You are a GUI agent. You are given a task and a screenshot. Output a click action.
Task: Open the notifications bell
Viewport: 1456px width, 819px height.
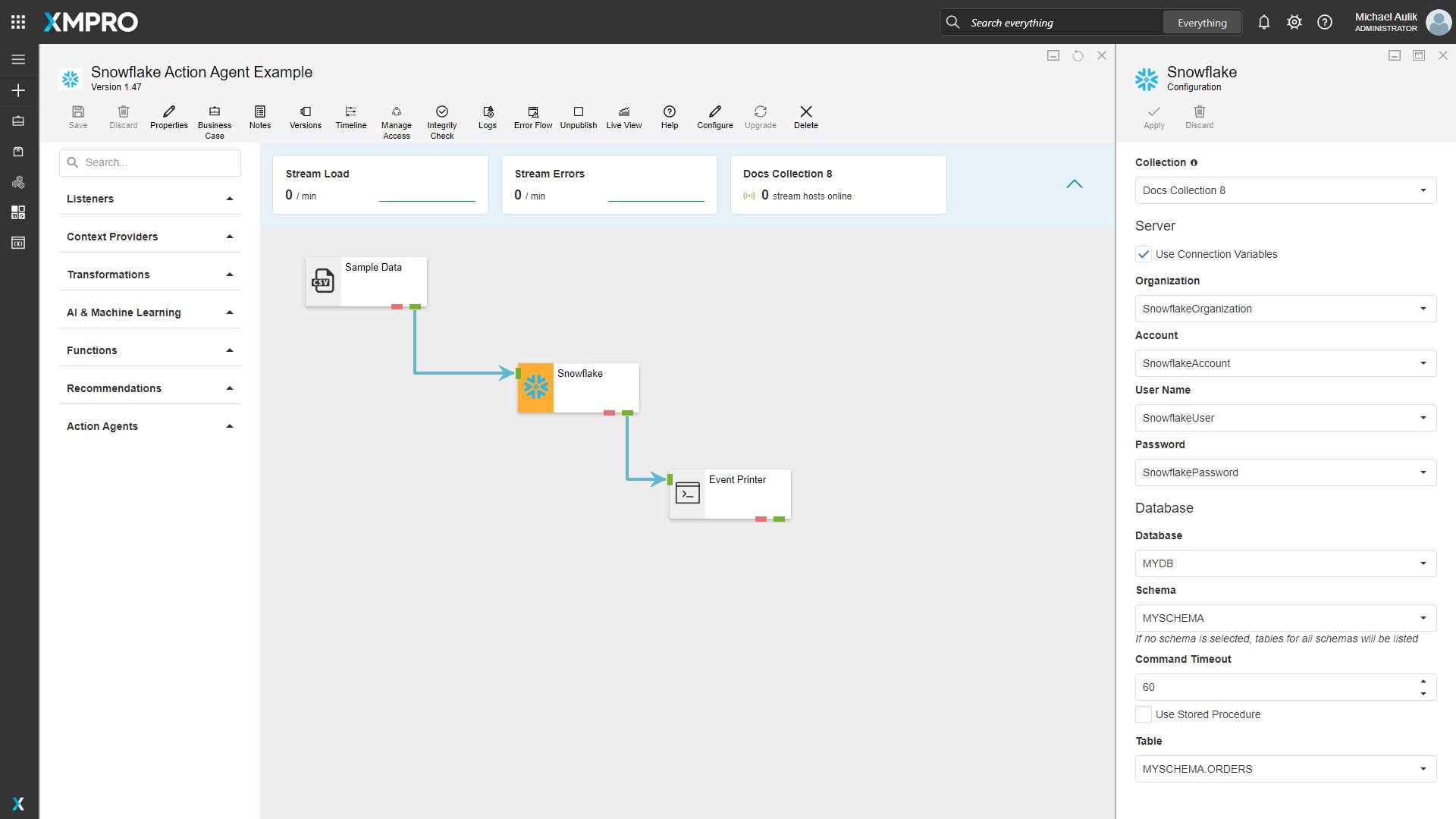tap(1263, 22)
